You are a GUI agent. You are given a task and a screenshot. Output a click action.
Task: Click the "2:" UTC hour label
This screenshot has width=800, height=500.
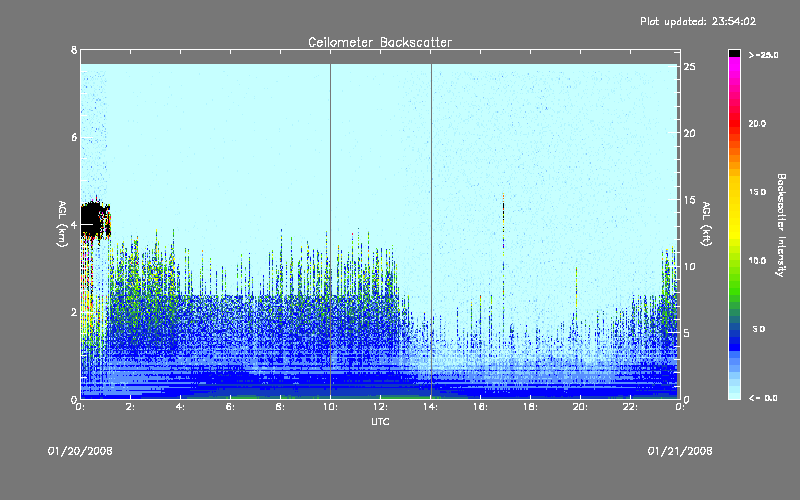(x=131, y=407)
